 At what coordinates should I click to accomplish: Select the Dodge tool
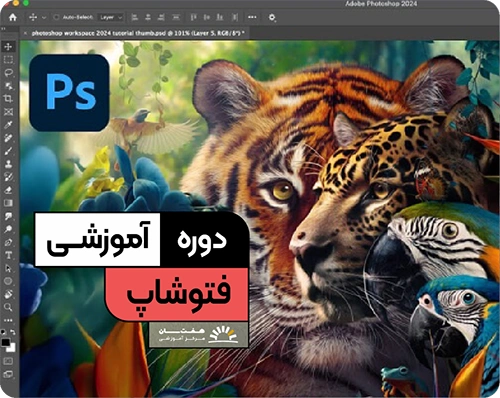coord(8,229)
